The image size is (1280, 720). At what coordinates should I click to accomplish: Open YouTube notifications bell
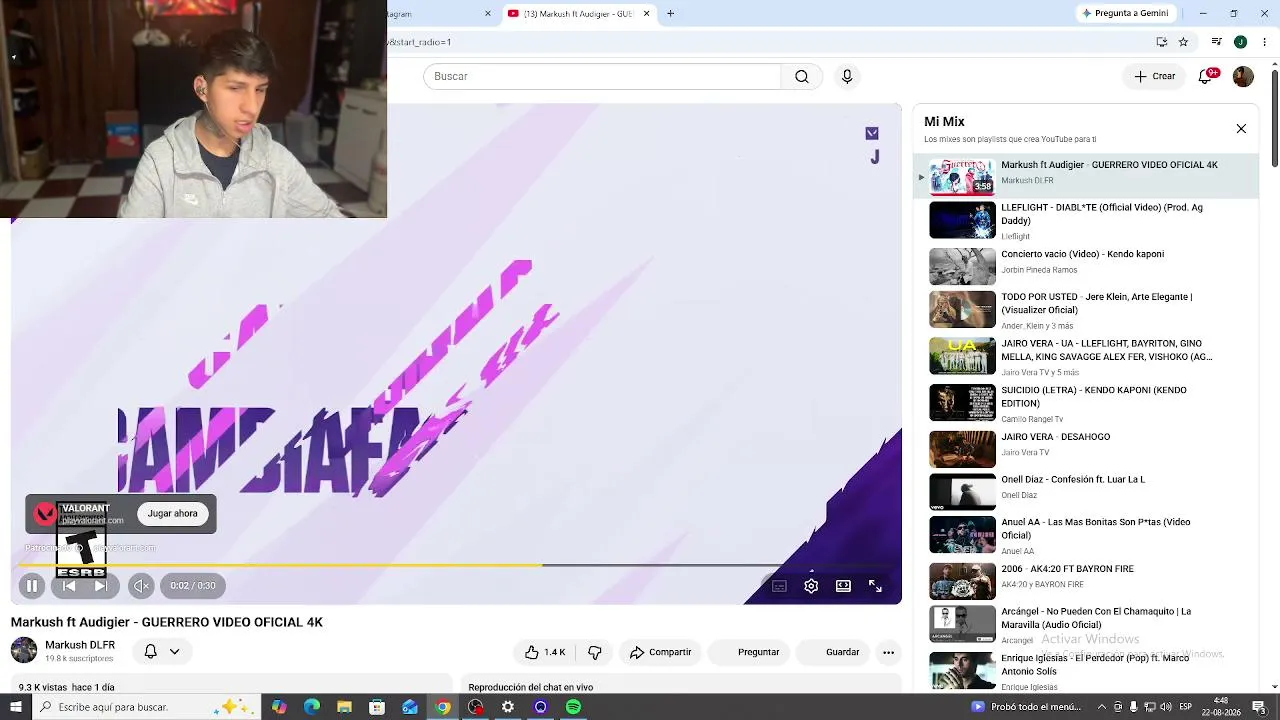click(x=1206, y=76)
